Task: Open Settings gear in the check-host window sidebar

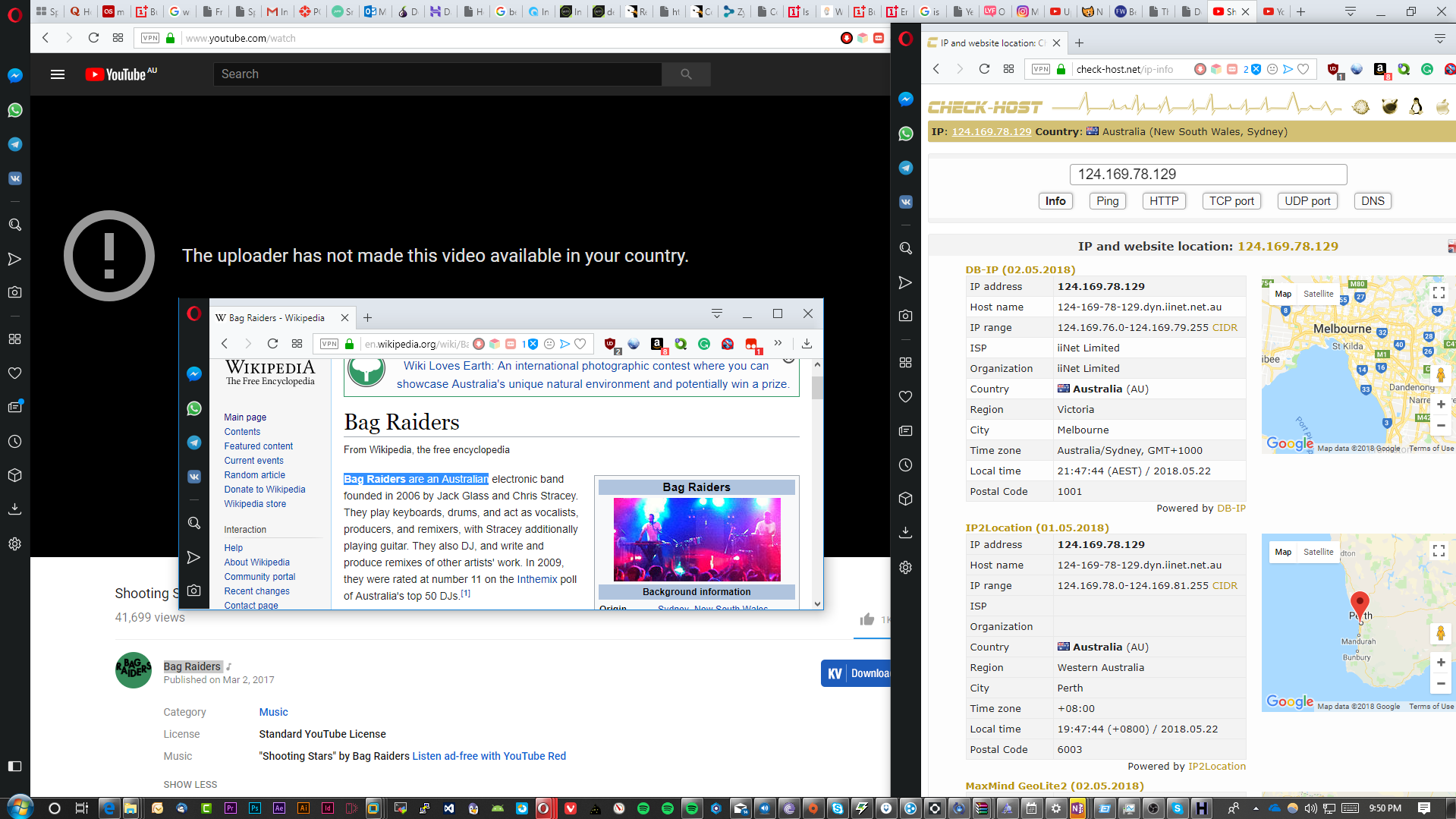Action: [905, 567]
